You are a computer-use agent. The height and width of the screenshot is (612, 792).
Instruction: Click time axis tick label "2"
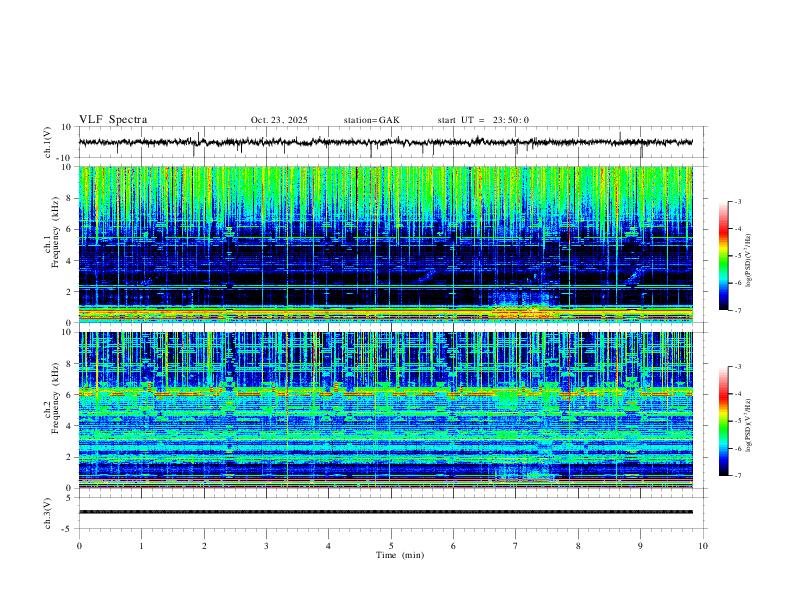point(204,546)
